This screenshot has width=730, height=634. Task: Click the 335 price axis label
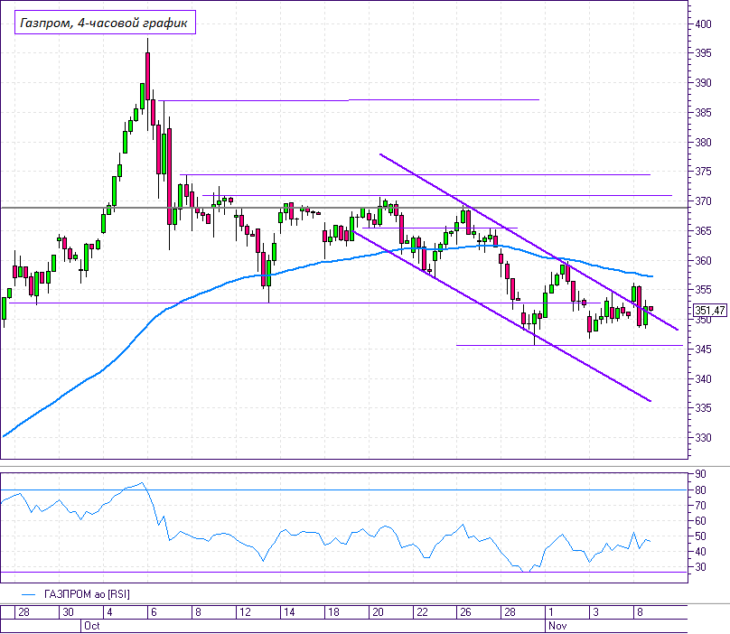[703, 408]
